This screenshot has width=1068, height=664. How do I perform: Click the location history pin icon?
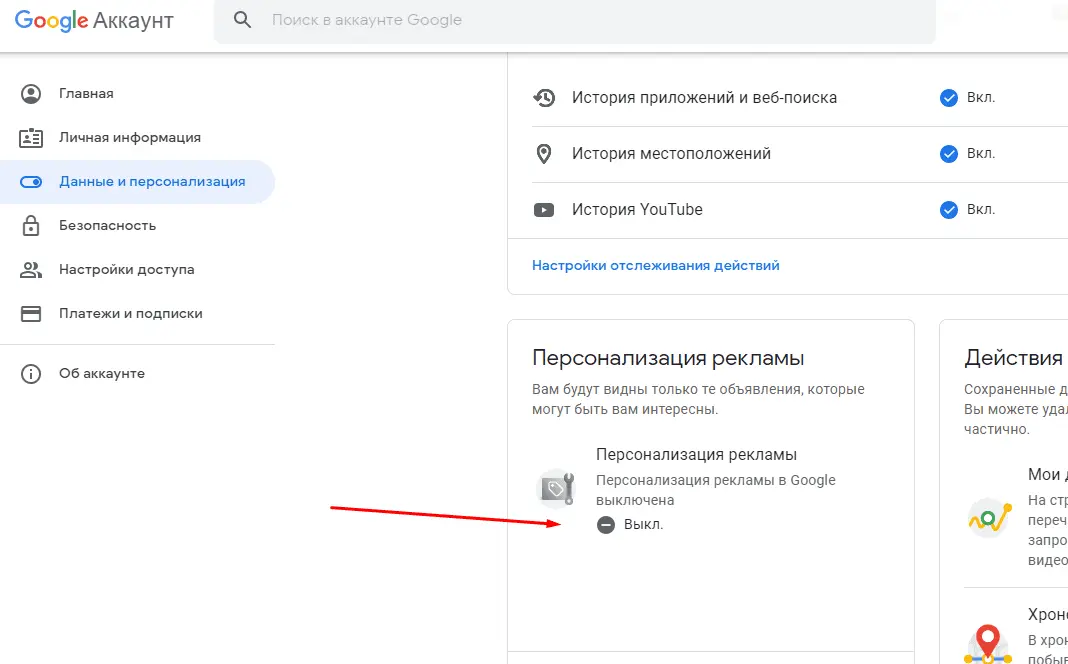tap(544, 154)
